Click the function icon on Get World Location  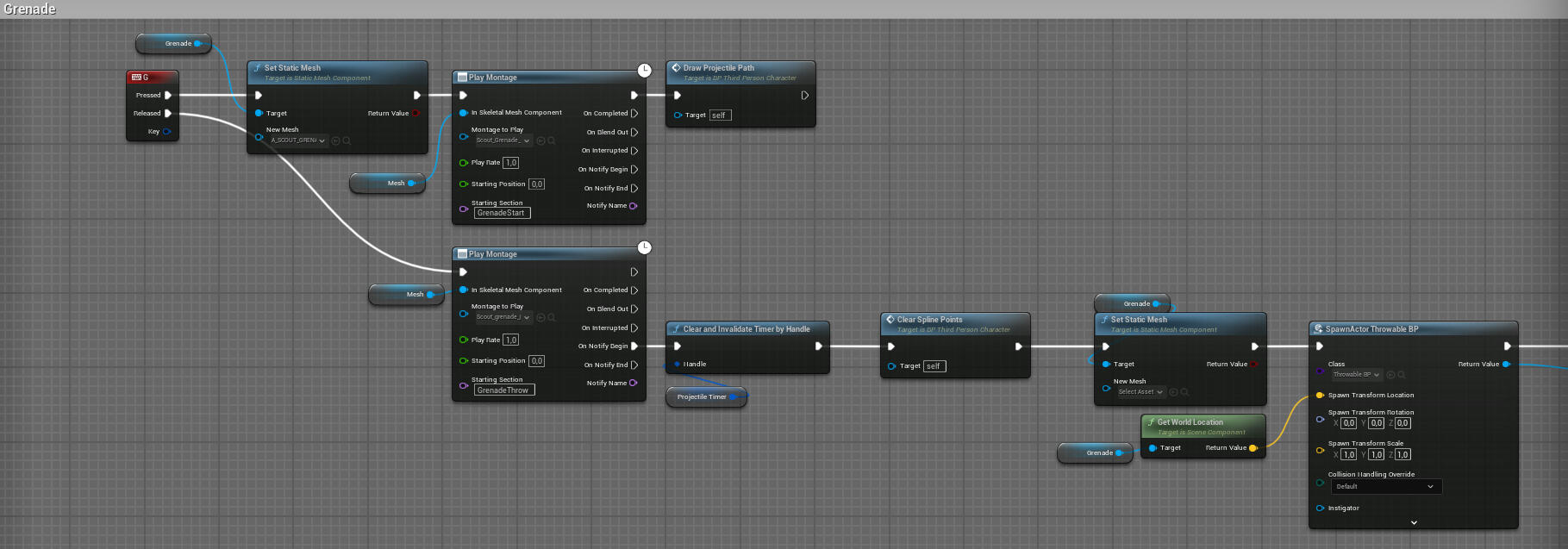pyautogui.click(x=1151, y=422)
